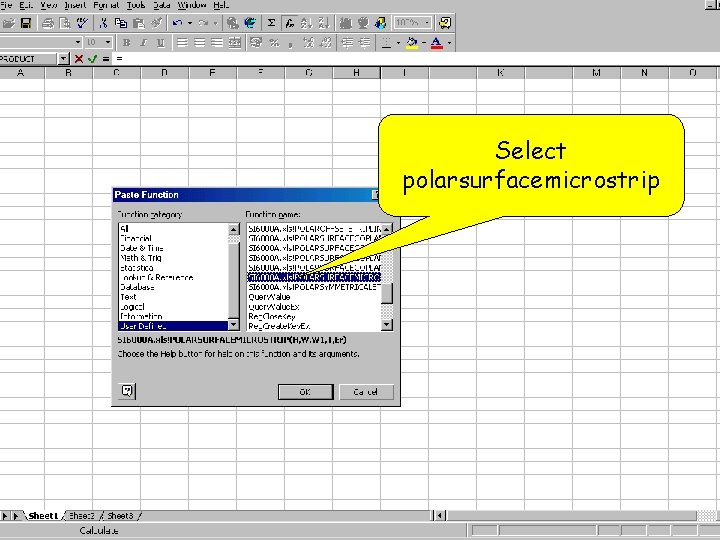
Task: Click the Increase Decimal icon
Action: [x=309, y=43]
